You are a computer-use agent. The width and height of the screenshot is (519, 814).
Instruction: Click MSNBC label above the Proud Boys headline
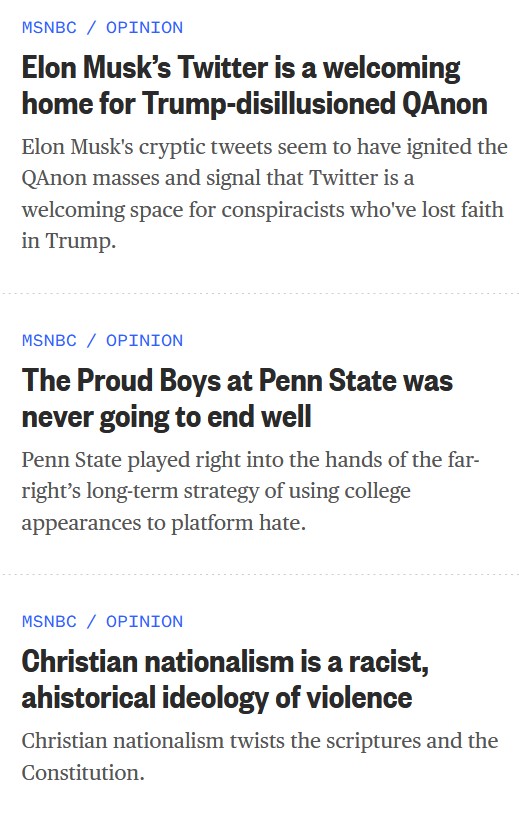49,341
